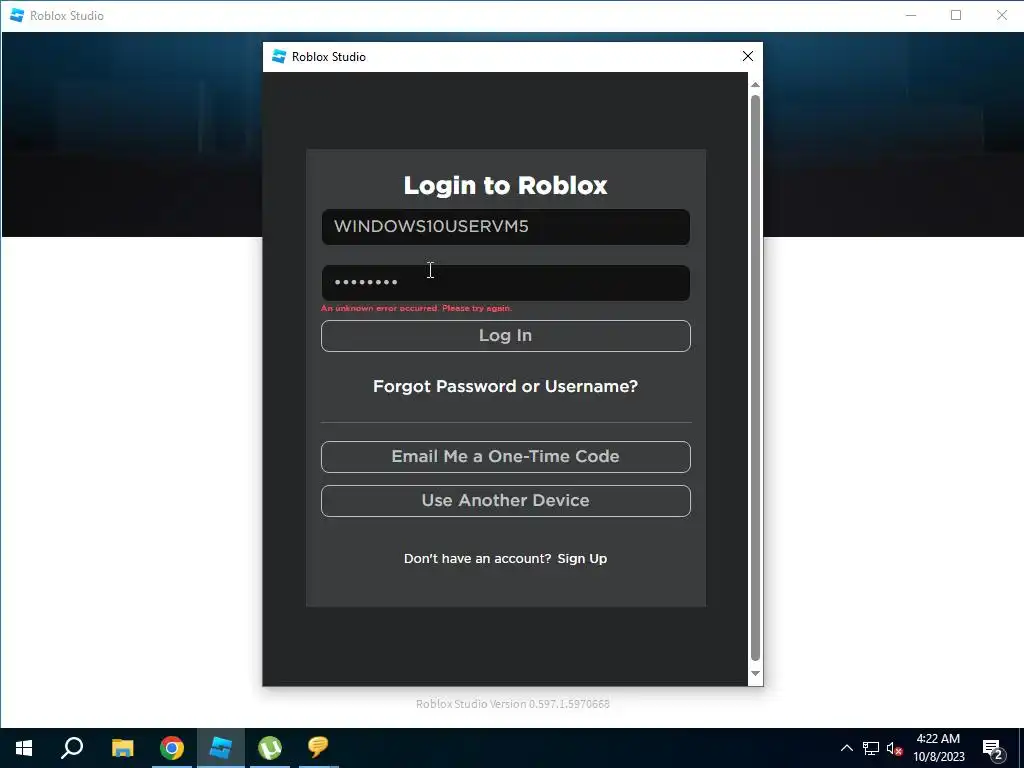Click the Login to Roblox heading
Screen dimensions: 1024x768
tap(505, 185)
